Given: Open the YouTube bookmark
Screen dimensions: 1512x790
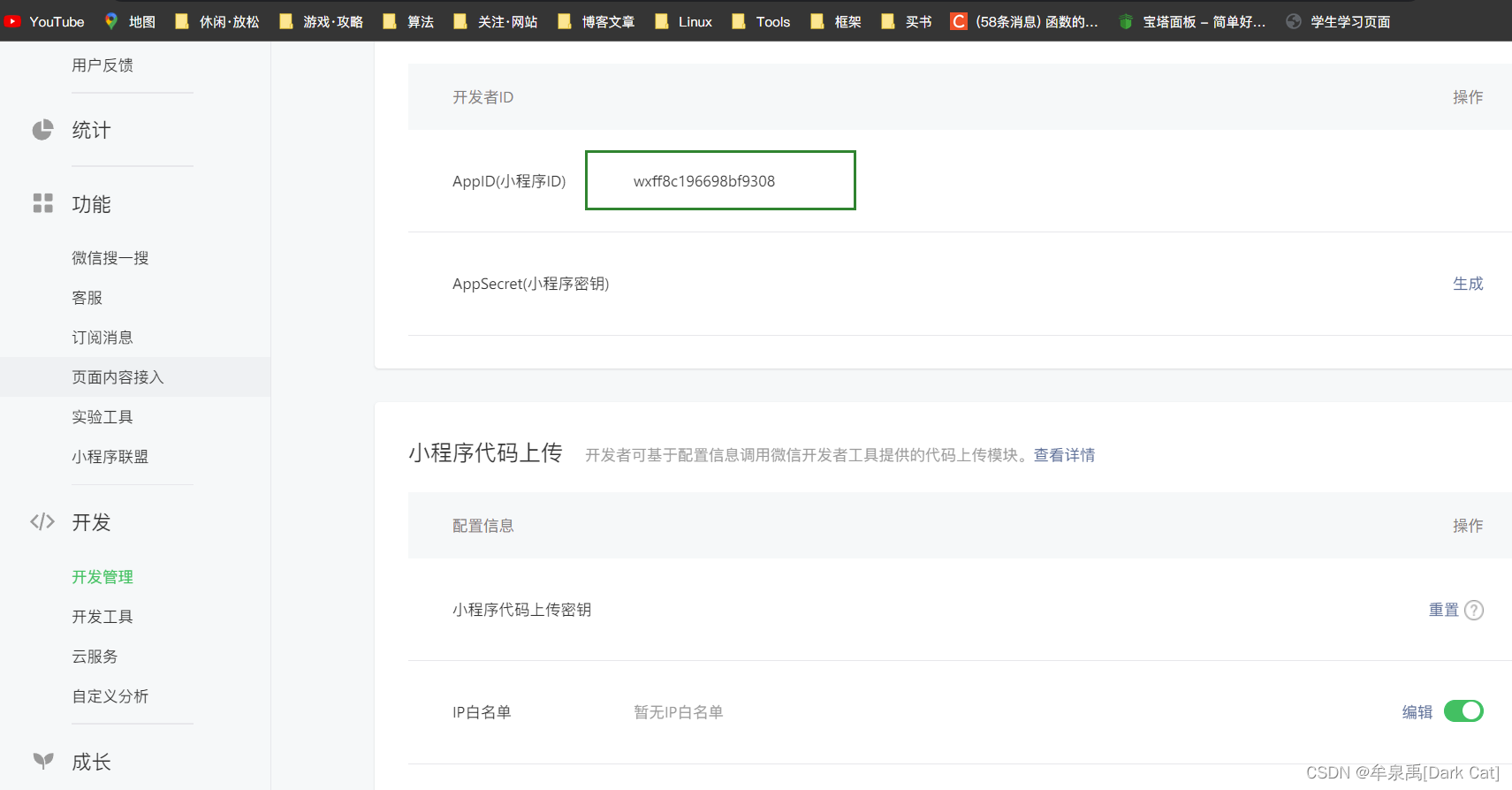Looking at the screenshot, I should click(x=44, y=21).
